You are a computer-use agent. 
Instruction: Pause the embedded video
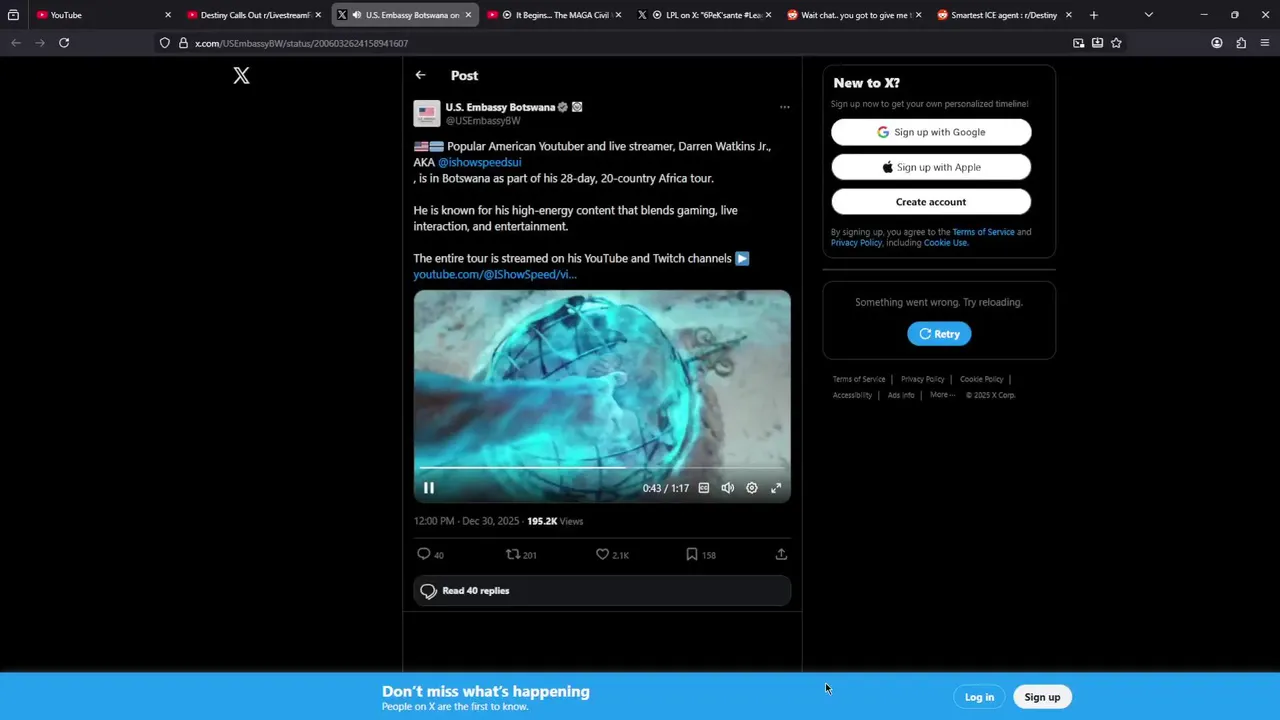click(429, 488)
